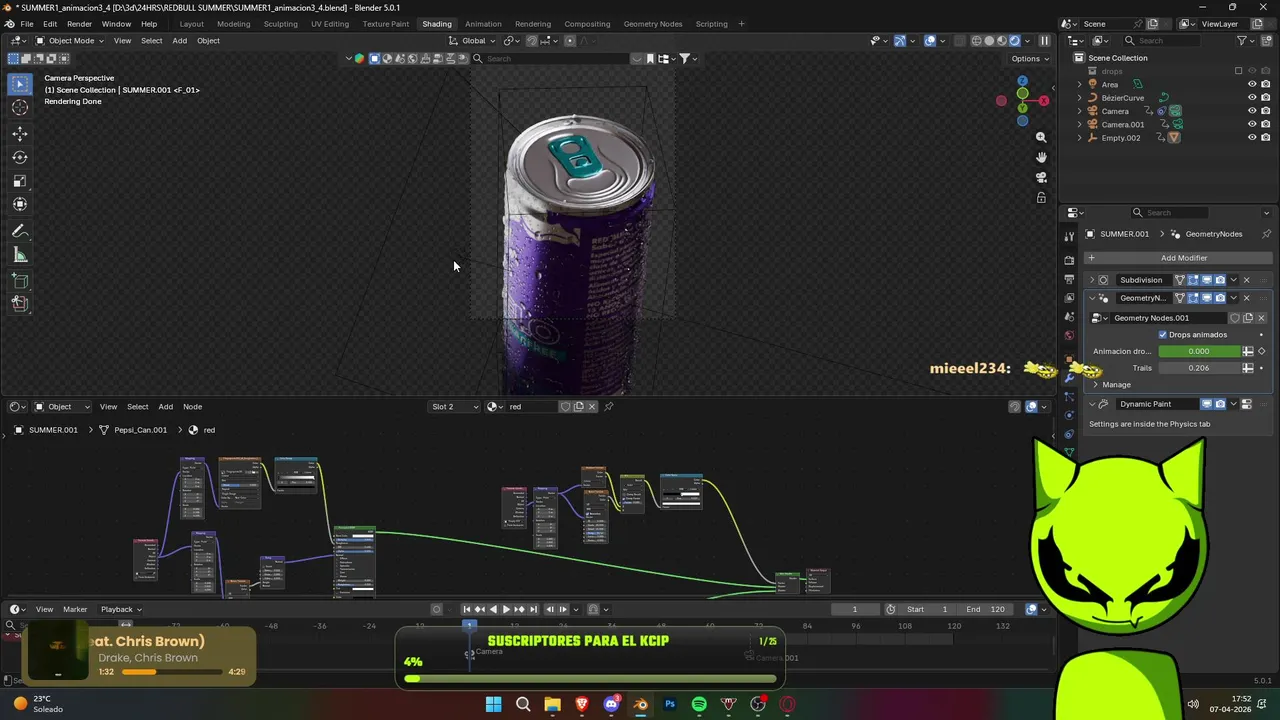This screenshot has height=720, width=1280.
Task: Open the Output properties tab
Action: pos(1069,279)
